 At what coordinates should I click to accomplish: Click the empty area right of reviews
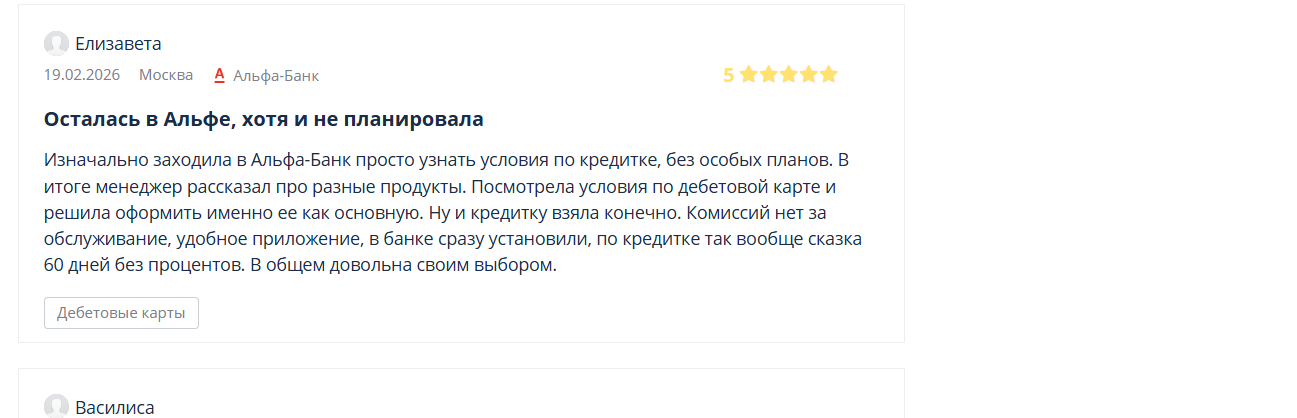tap(1100, 200)
